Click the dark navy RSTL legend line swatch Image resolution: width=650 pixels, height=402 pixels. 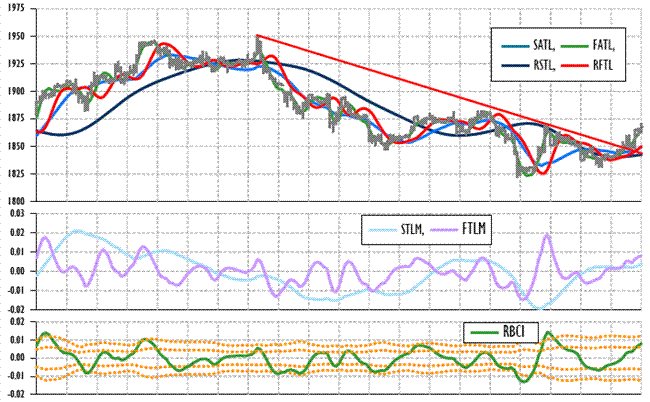pyautogui.click(x=515, y=66)
